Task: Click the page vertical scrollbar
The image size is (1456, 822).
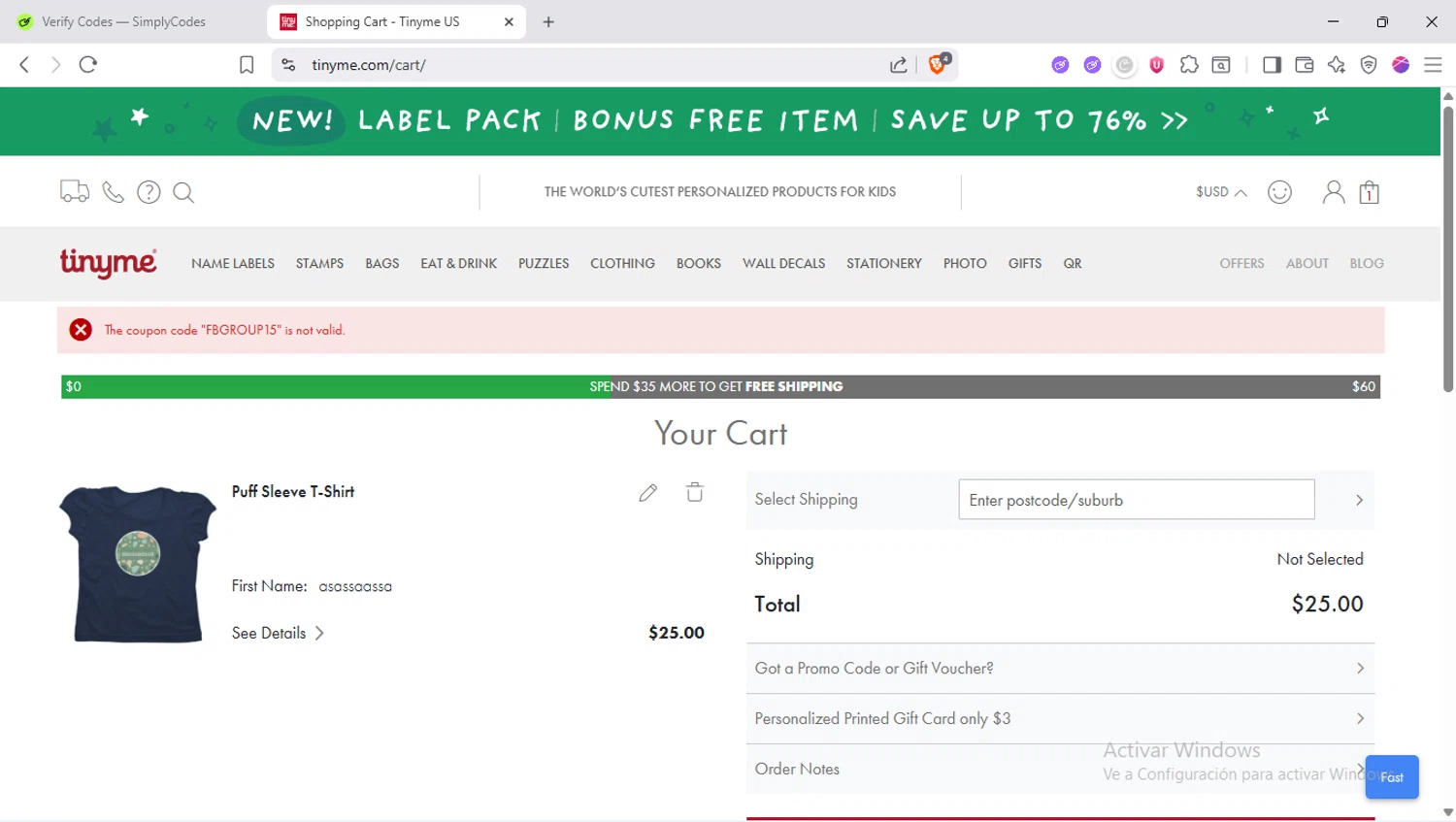Action: pos(1448,247)
